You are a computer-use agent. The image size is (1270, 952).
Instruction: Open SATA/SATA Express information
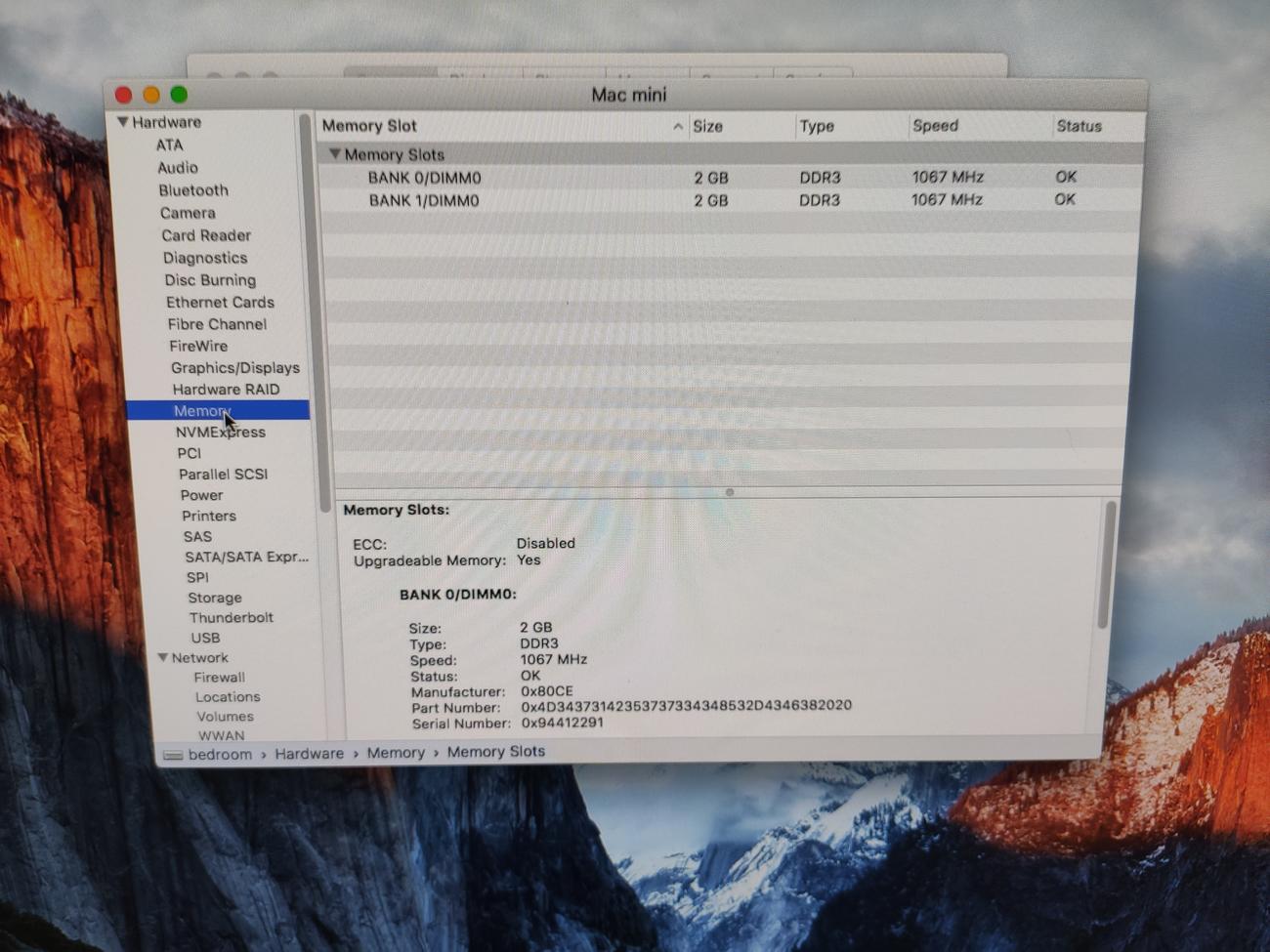click(246, 558)
